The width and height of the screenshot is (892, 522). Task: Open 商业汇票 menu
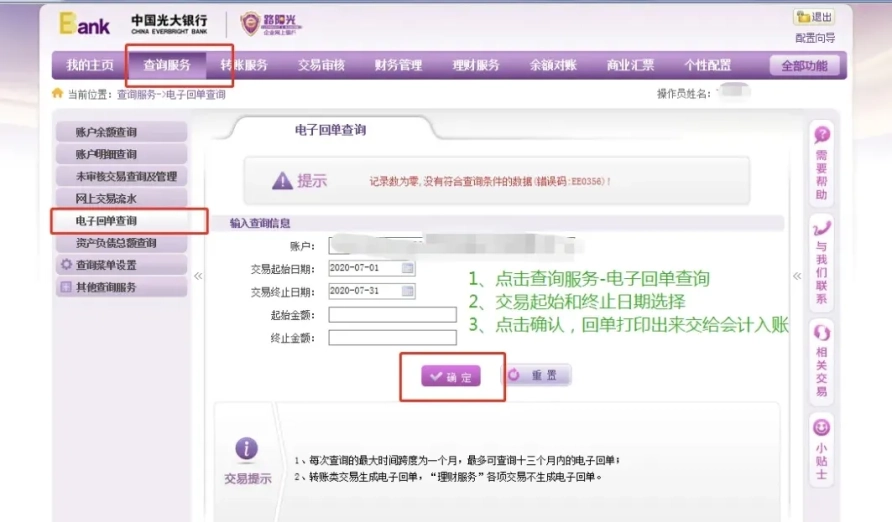630,65
